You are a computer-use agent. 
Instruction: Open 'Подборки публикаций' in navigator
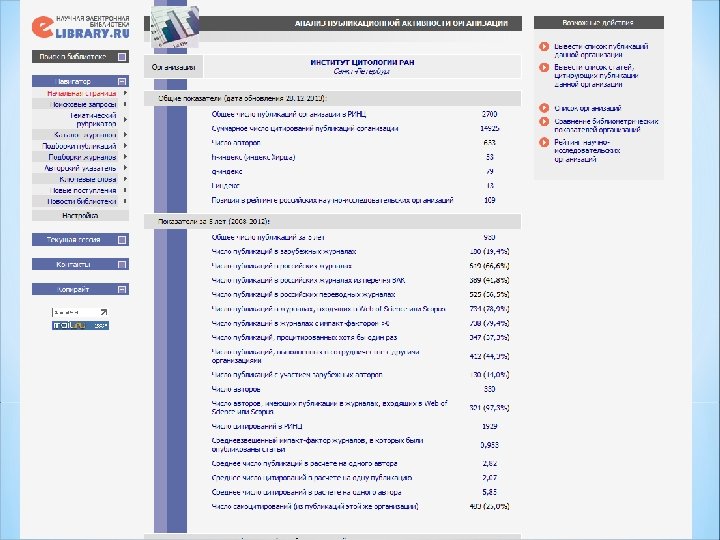tap(79, 146)
